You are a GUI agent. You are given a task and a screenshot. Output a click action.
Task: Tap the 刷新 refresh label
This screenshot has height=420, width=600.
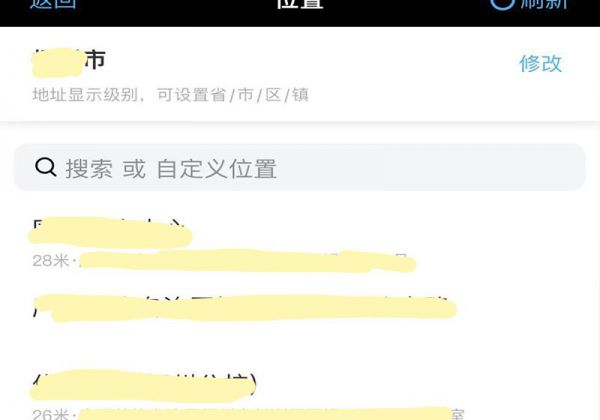click(543, 4)
